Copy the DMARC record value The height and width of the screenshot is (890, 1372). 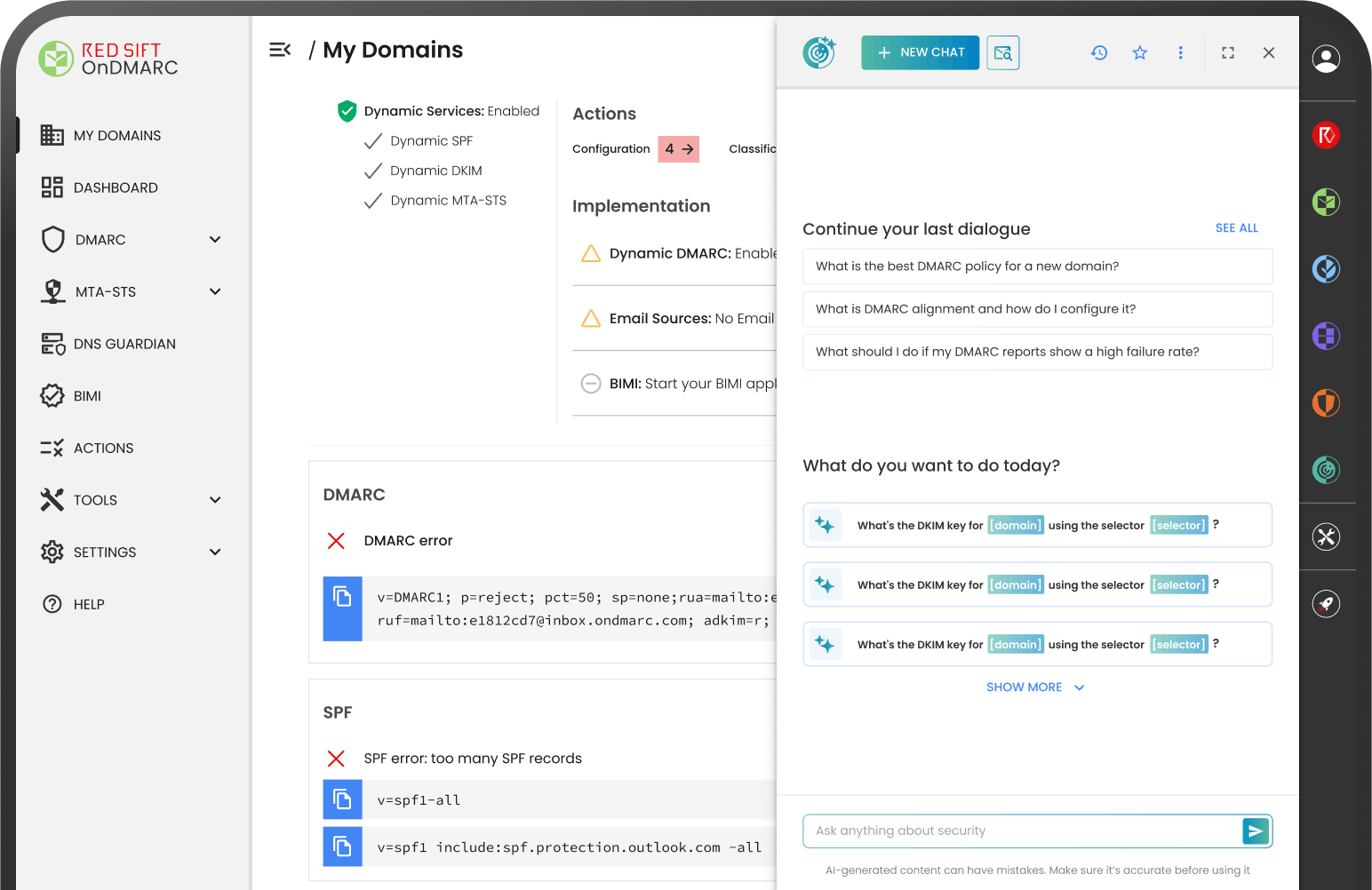point(342,608)
